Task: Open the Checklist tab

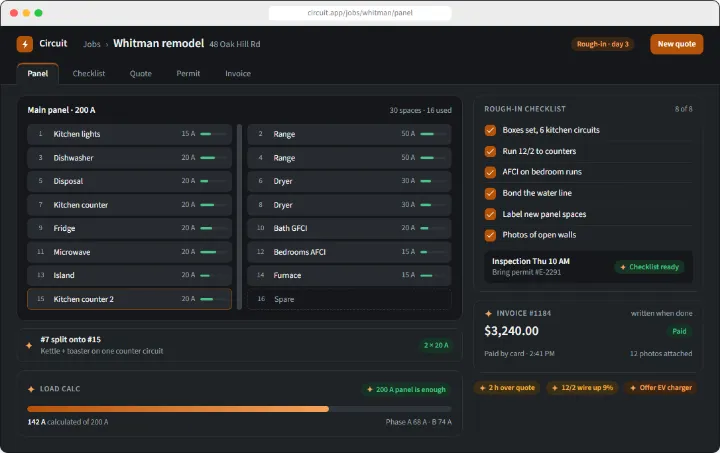Action: click(89, 73)
